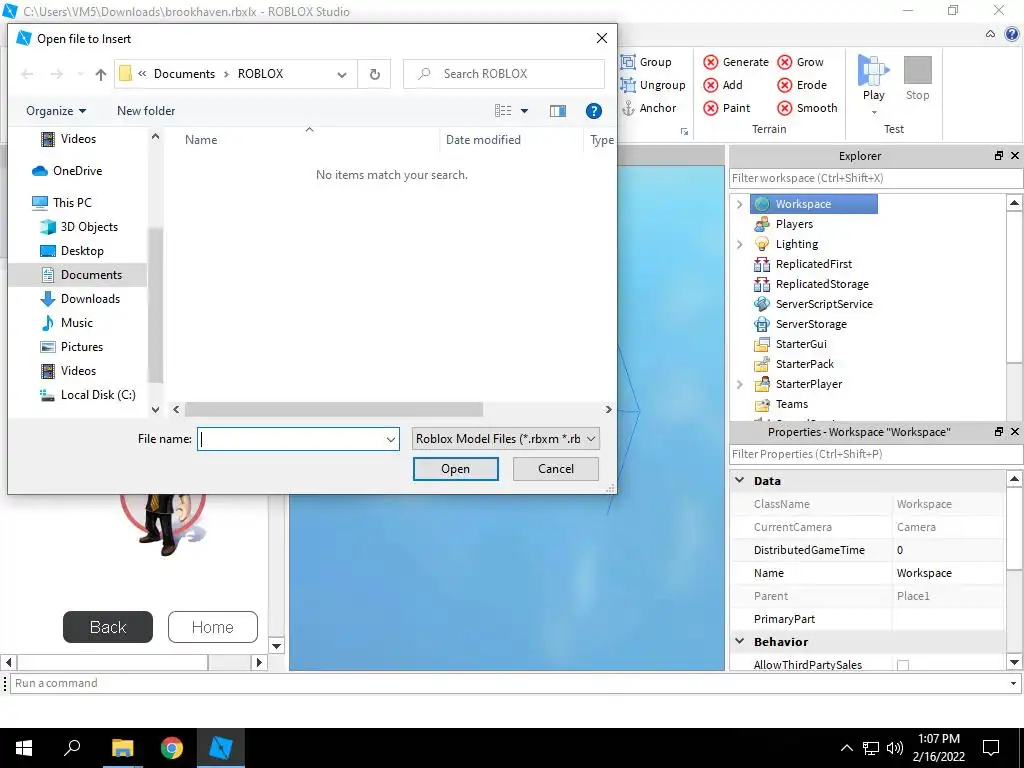Image resolution: width=1024 pixels, height=768 pixels.
Task: Expand Lighting node in Explorer
Action: click(x=739, y=244)
